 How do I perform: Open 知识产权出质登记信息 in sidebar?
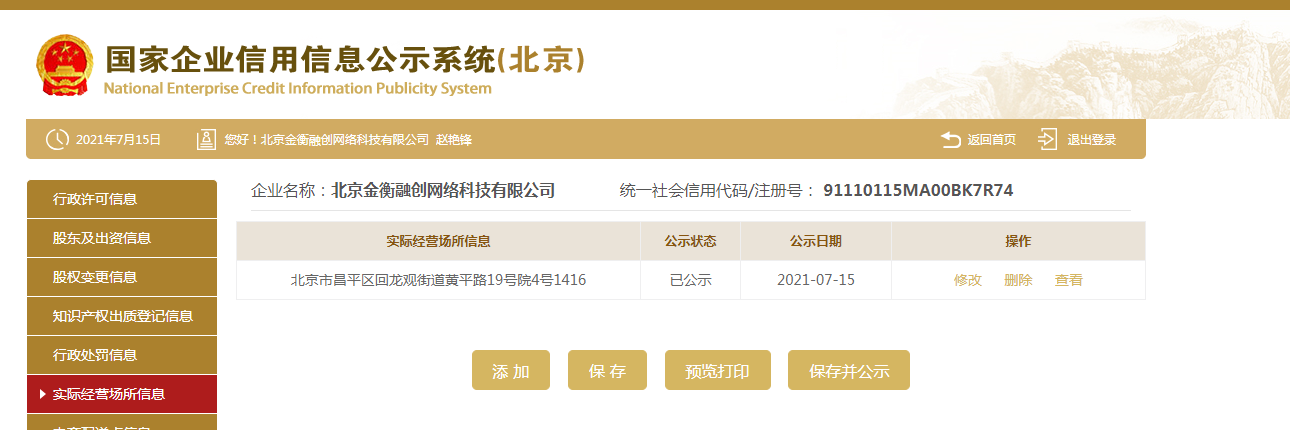[x=122, y=316]
